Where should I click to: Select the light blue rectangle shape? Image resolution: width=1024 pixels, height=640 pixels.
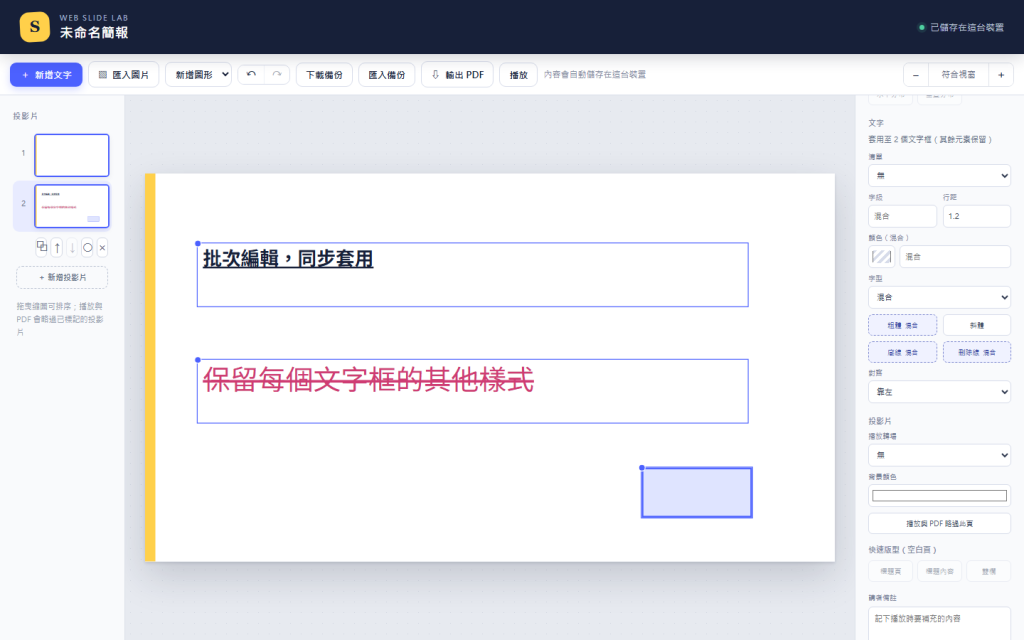697,492
